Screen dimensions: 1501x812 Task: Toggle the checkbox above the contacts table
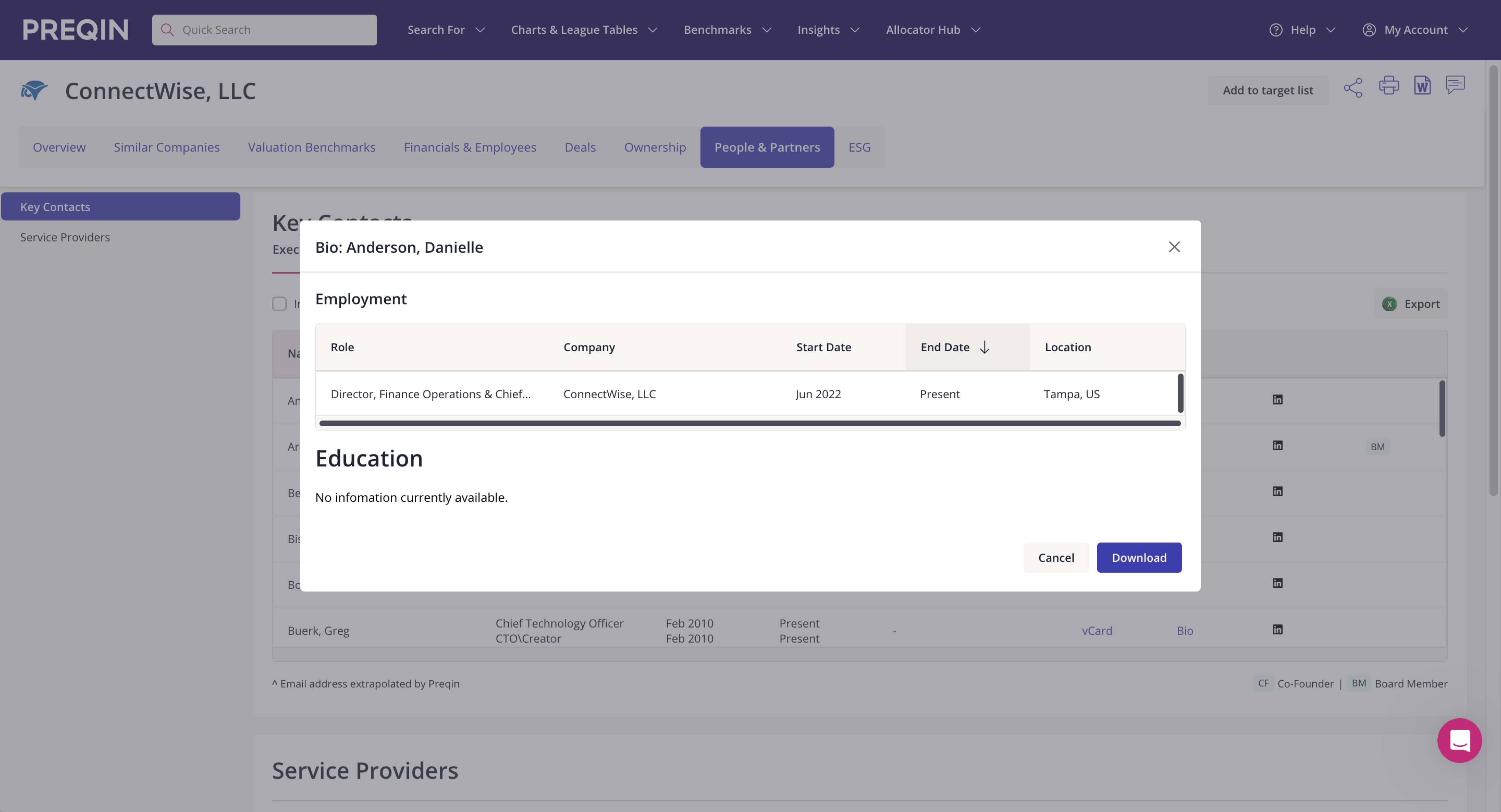(x=280, y=304)
